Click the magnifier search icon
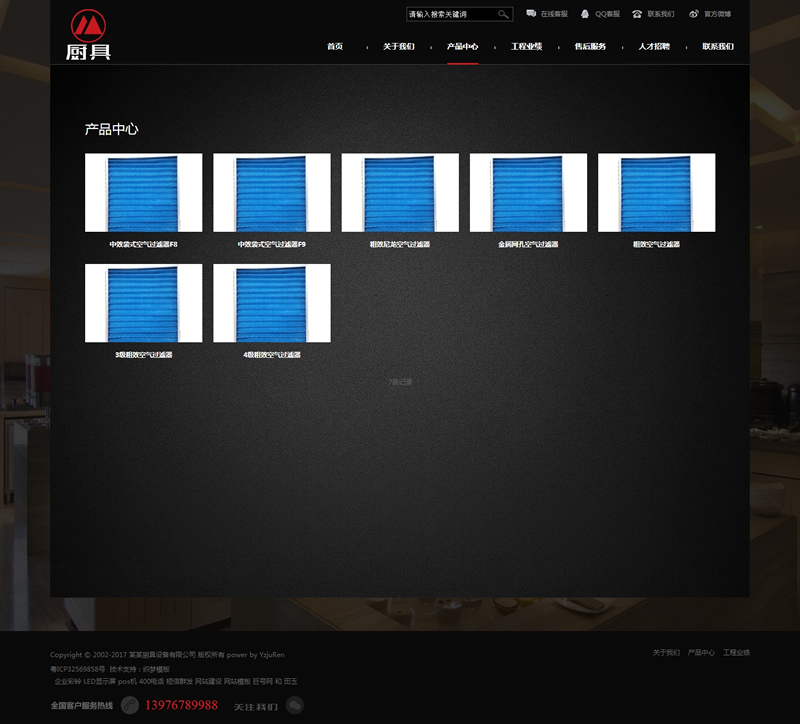Viewport: 800px width, 724px height. coord(503,14)
